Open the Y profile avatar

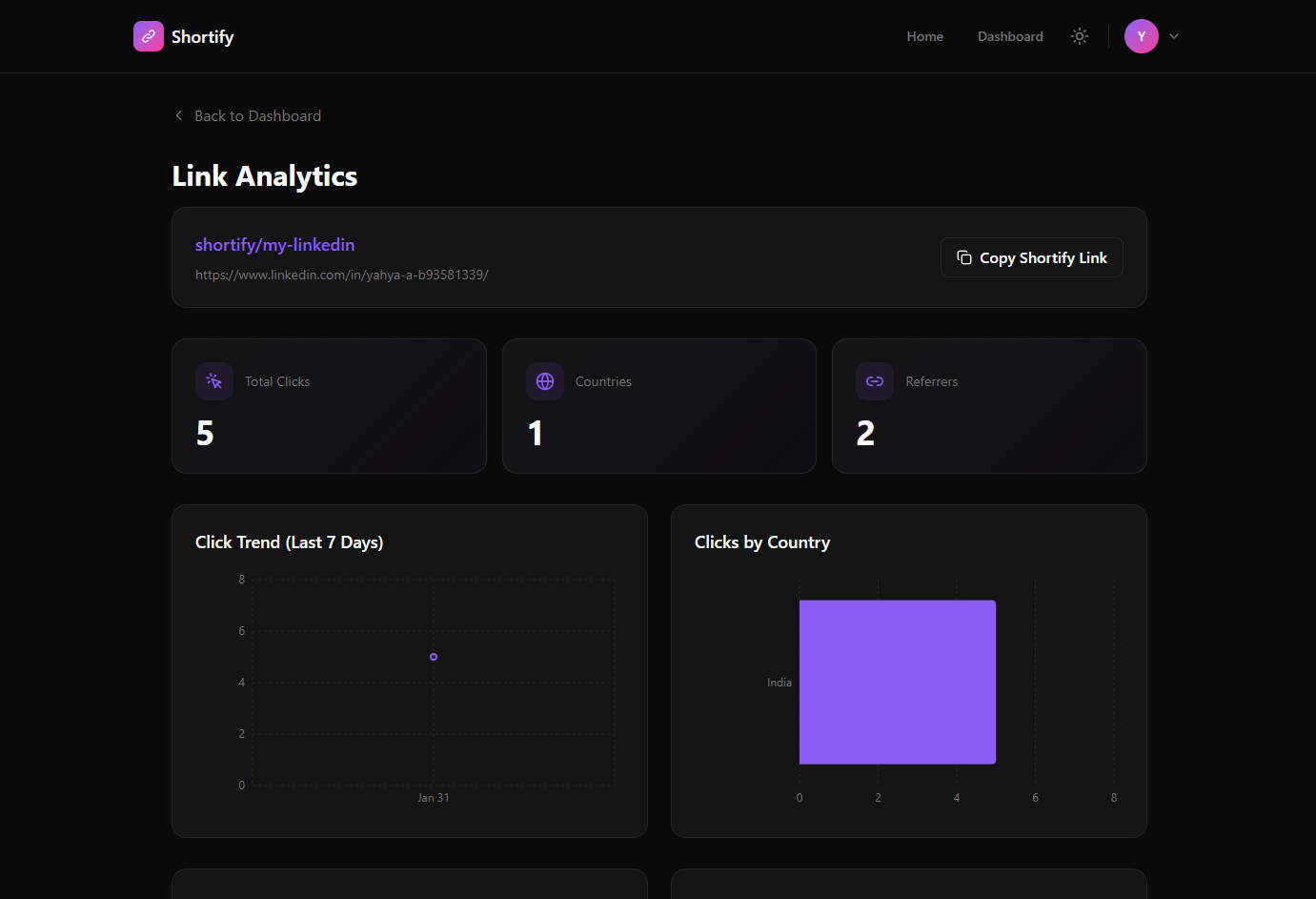click(x=1141, y=35)
